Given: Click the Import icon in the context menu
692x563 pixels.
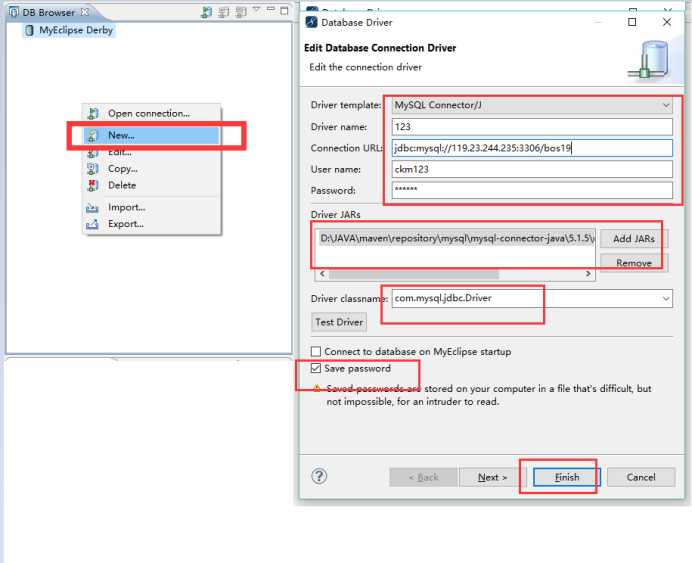Looking at the screenshot, I should [92, 207].
